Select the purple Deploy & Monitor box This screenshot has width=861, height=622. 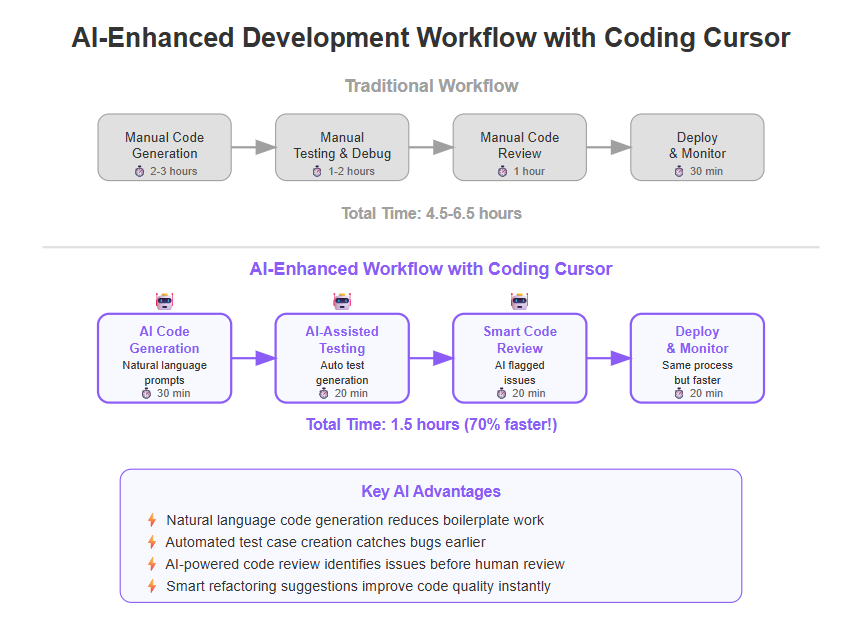point(697,358)
